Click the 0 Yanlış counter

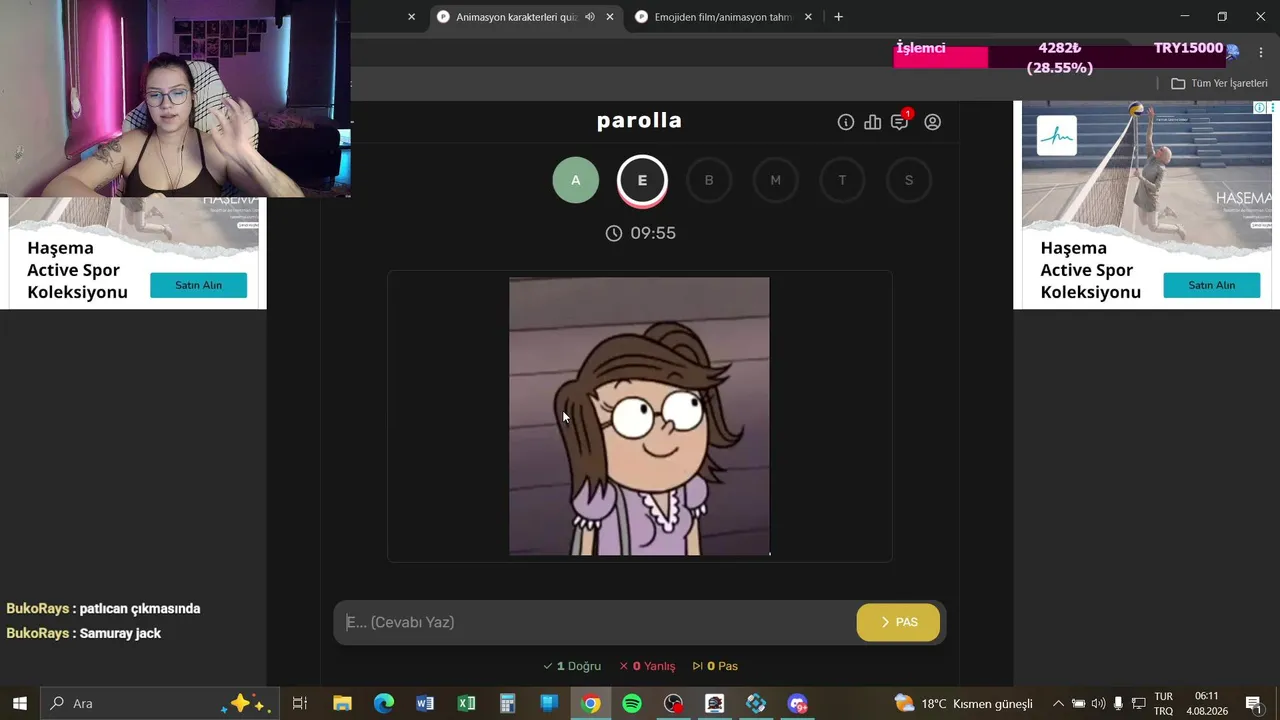pyautogui.click(x=647, y=666)
